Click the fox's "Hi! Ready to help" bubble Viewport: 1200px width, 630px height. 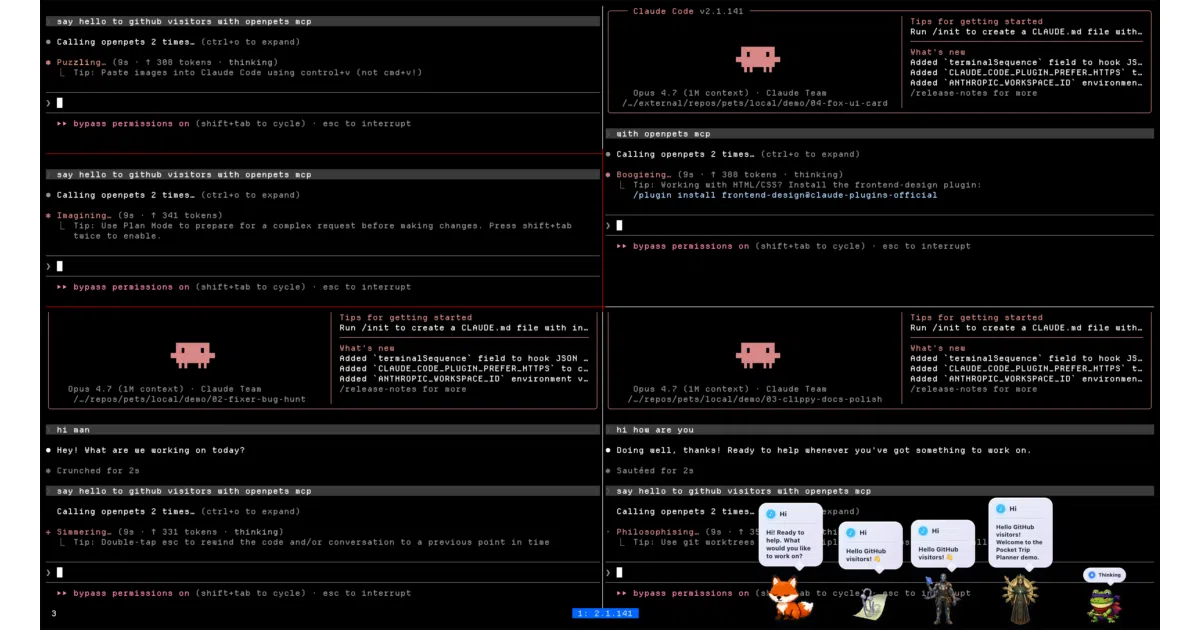click(790, 534)
